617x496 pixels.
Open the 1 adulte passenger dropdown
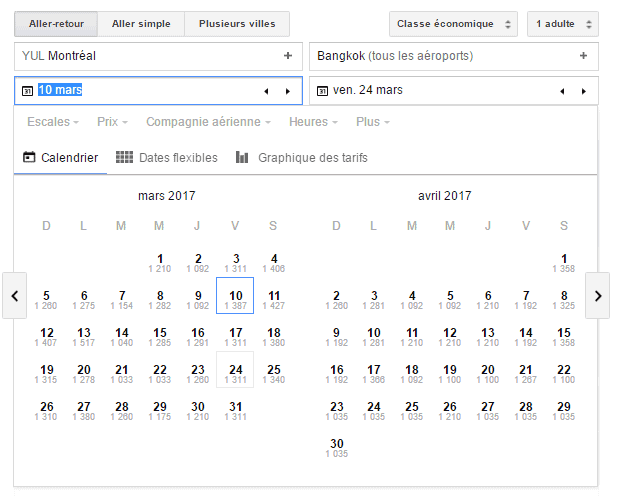[x=562, y=23]
